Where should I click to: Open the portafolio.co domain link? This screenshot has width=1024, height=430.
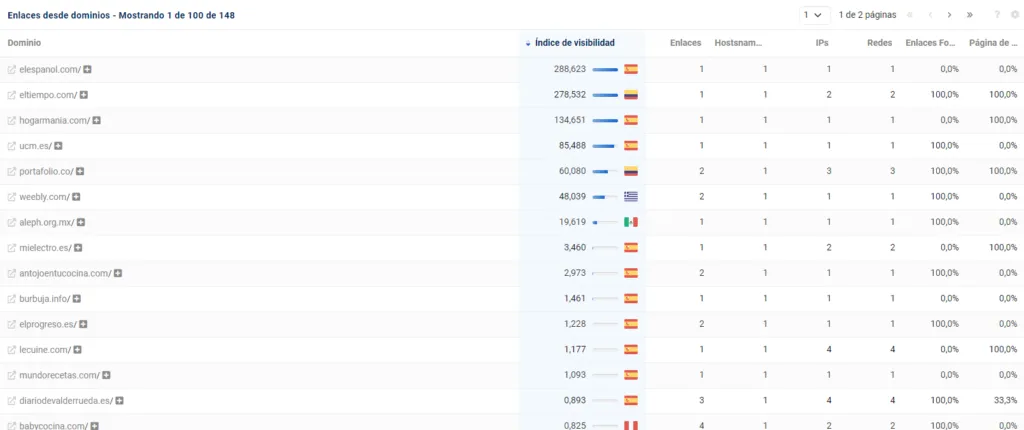coord(47,171)
